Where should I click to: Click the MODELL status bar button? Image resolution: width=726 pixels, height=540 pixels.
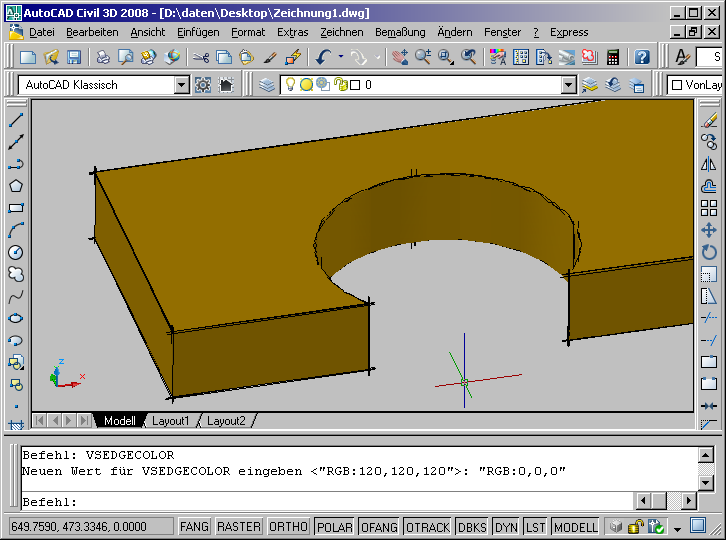pyautogui.click(x=575, y=527)
